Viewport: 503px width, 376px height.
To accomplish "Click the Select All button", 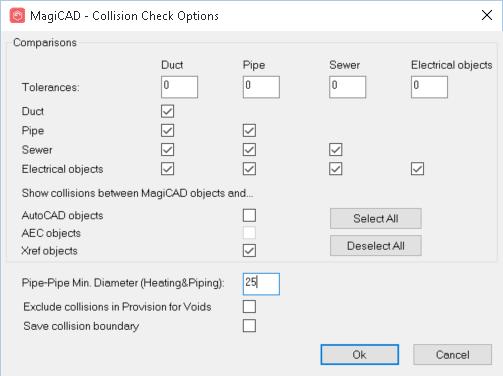I will [x=376, y=219].
